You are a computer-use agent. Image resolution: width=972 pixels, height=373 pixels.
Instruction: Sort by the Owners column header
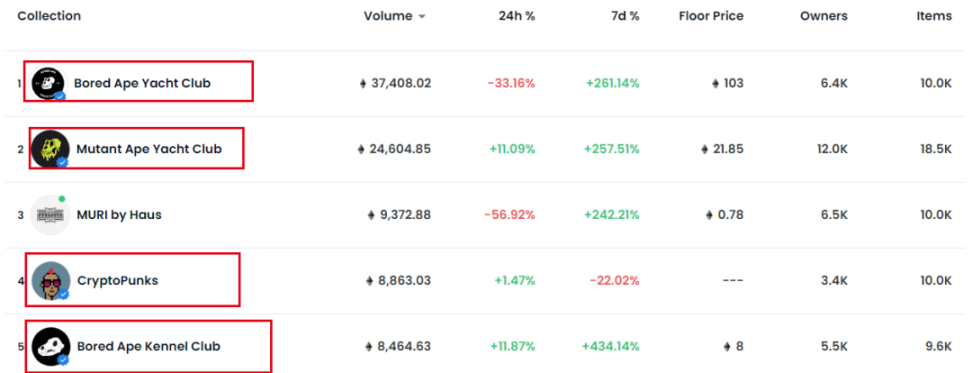[824, 16]
